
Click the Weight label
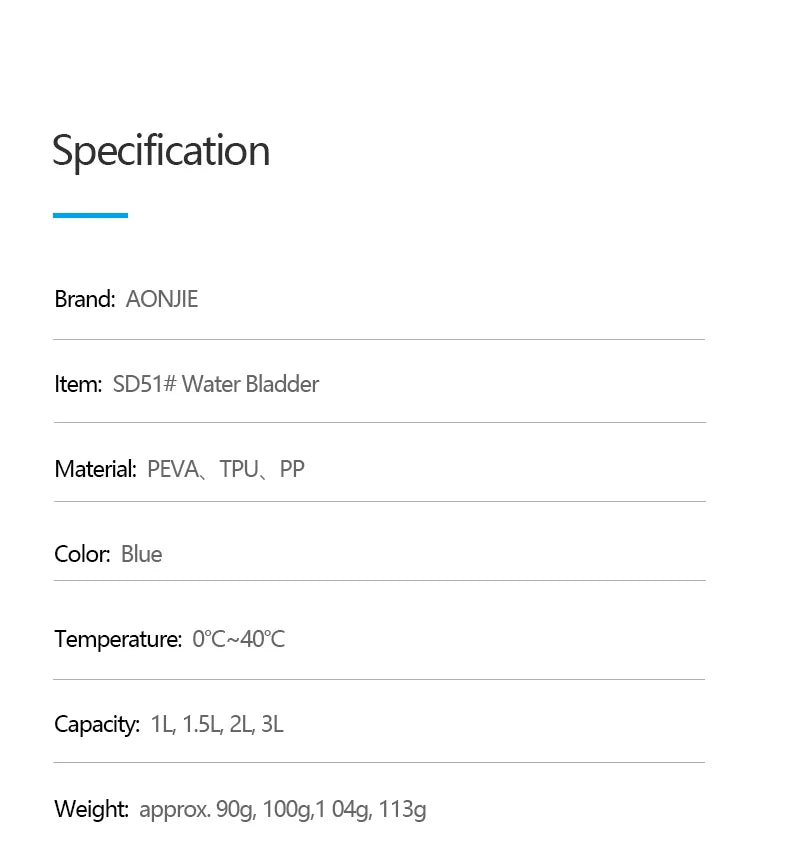click(91, 809)
